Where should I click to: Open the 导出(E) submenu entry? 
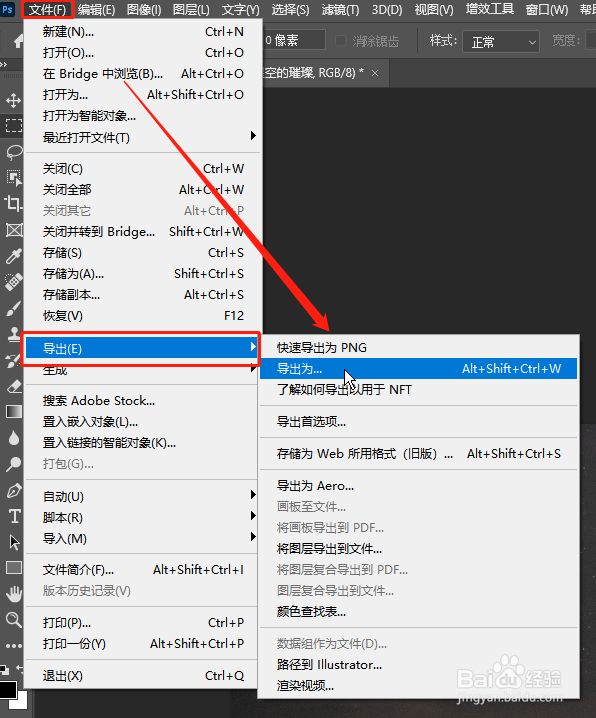coord(142,348)
